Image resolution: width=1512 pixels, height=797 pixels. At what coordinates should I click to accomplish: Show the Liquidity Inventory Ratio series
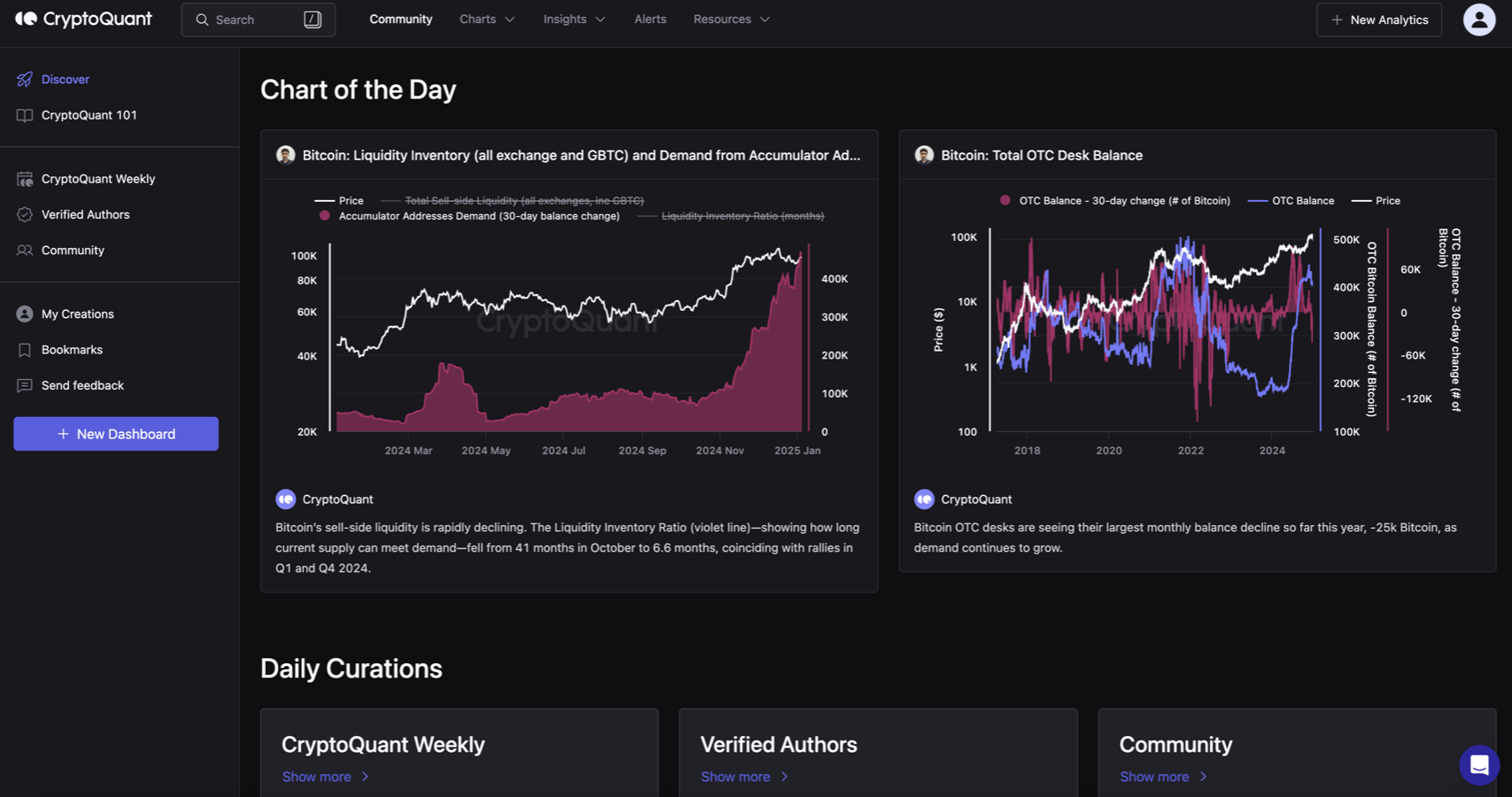(x=742, y=216)
